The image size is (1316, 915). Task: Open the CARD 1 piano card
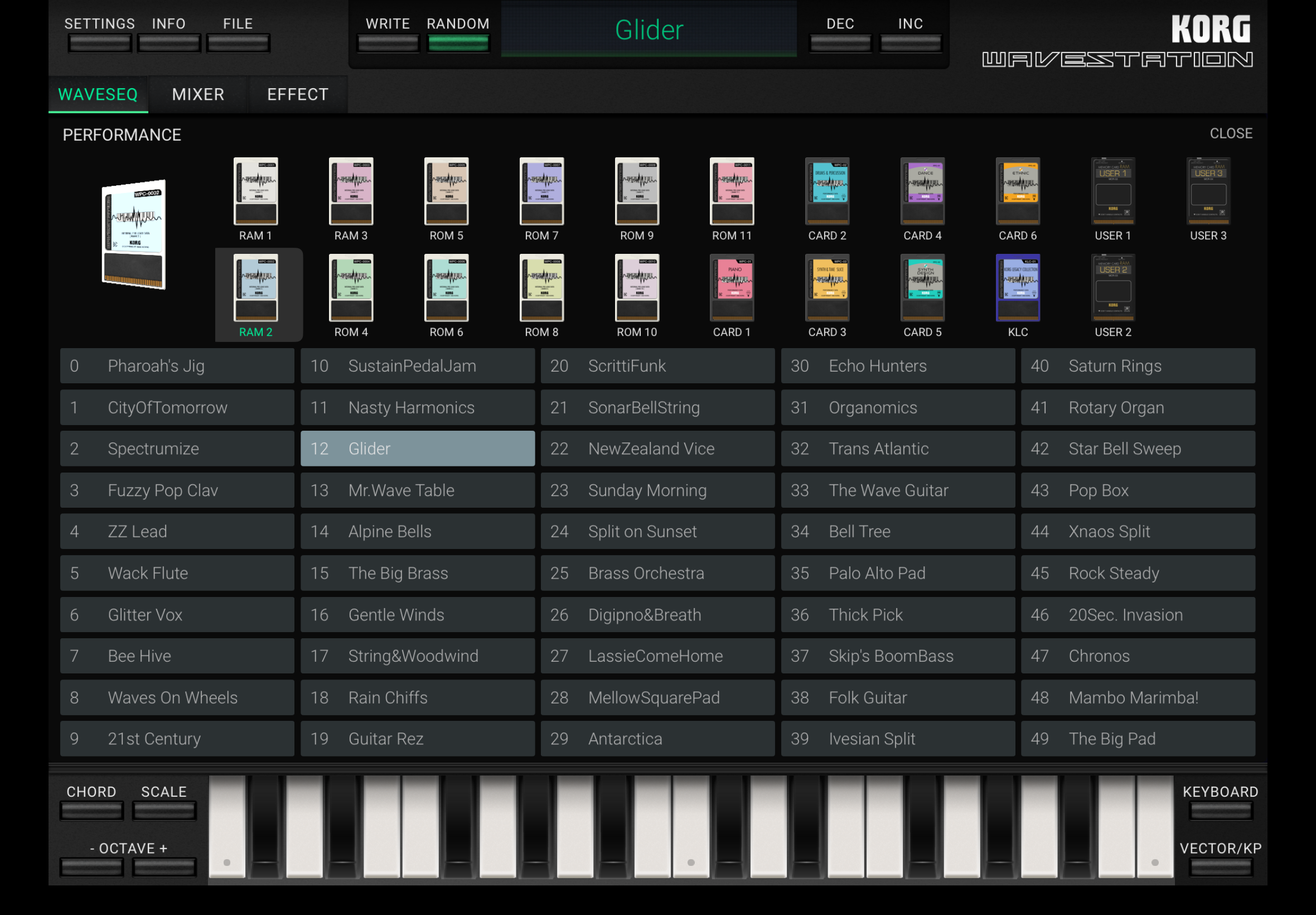732,288
